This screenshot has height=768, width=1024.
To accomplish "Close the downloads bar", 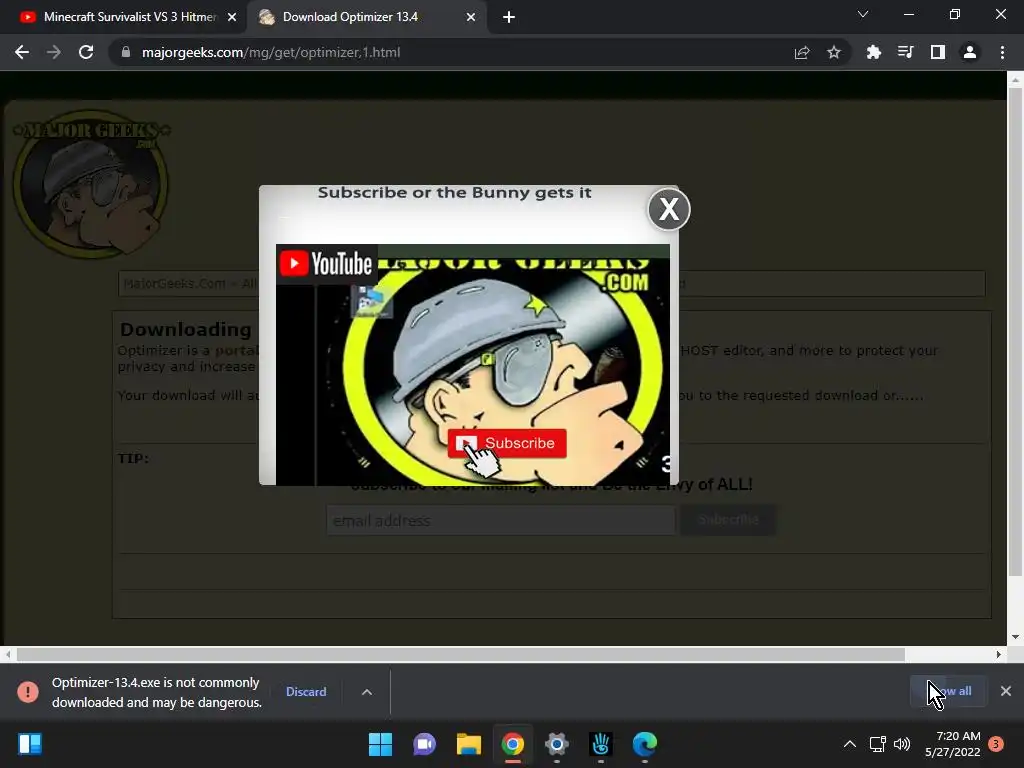I will 1006,691.
